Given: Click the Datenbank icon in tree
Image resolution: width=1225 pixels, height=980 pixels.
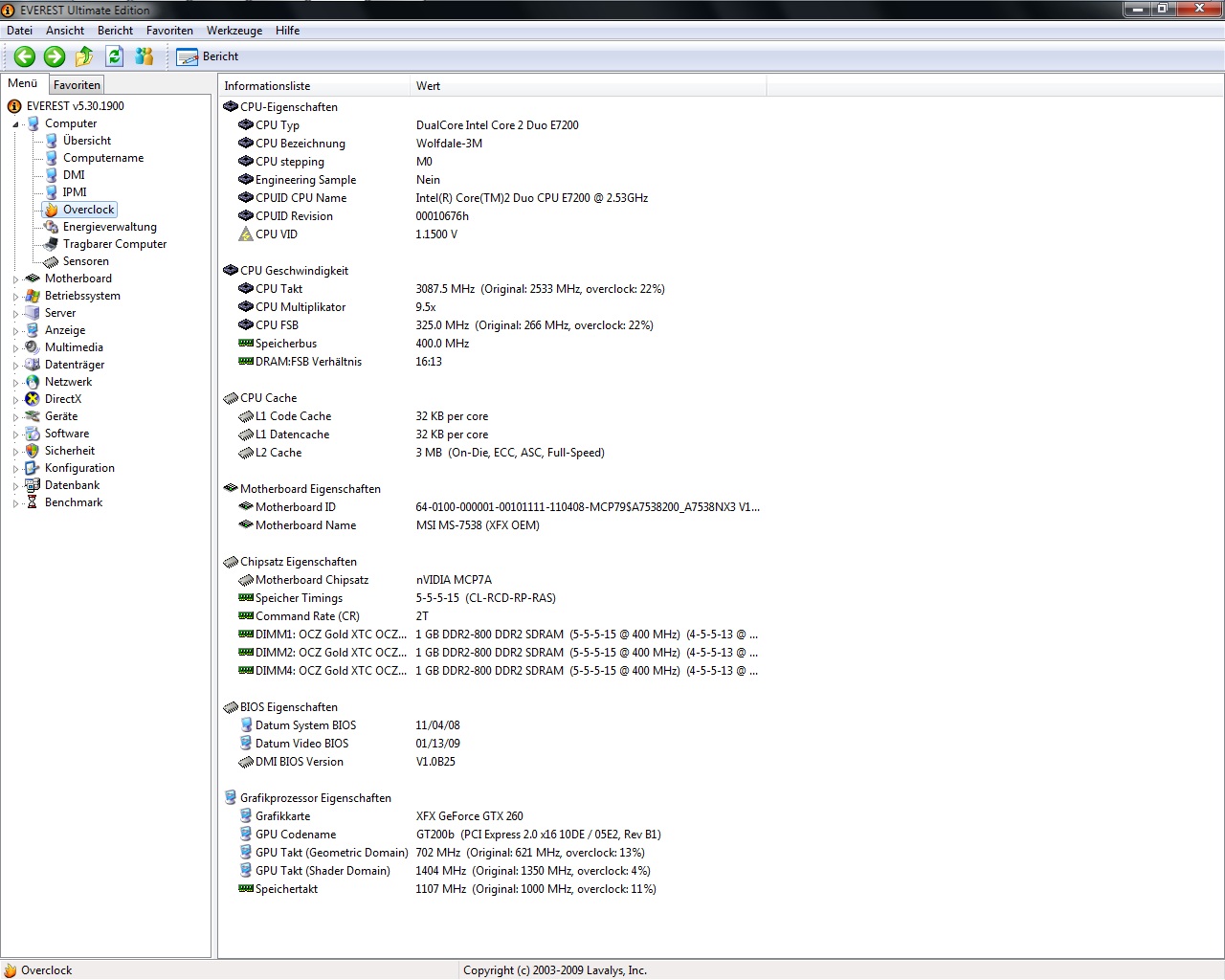Looking at the screenshot, I should [x=33, y=485].
